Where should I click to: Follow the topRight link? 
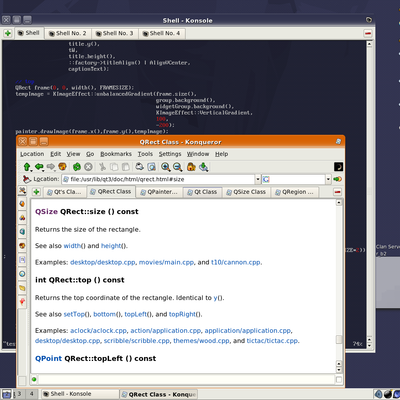182,314
